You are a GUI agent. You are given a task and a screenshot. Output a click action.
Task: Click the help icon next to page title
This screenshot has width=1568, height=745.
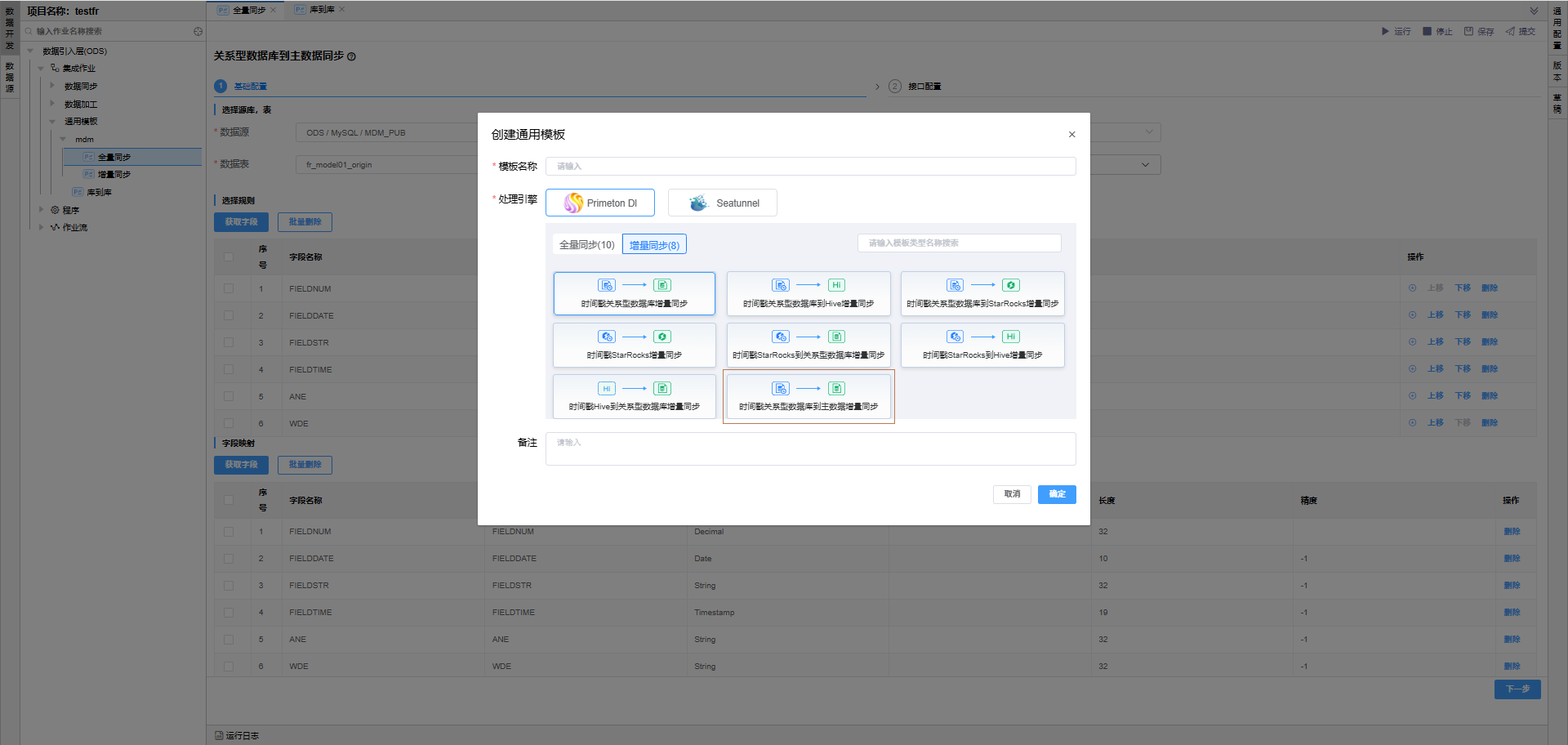[x=352, y=56]
